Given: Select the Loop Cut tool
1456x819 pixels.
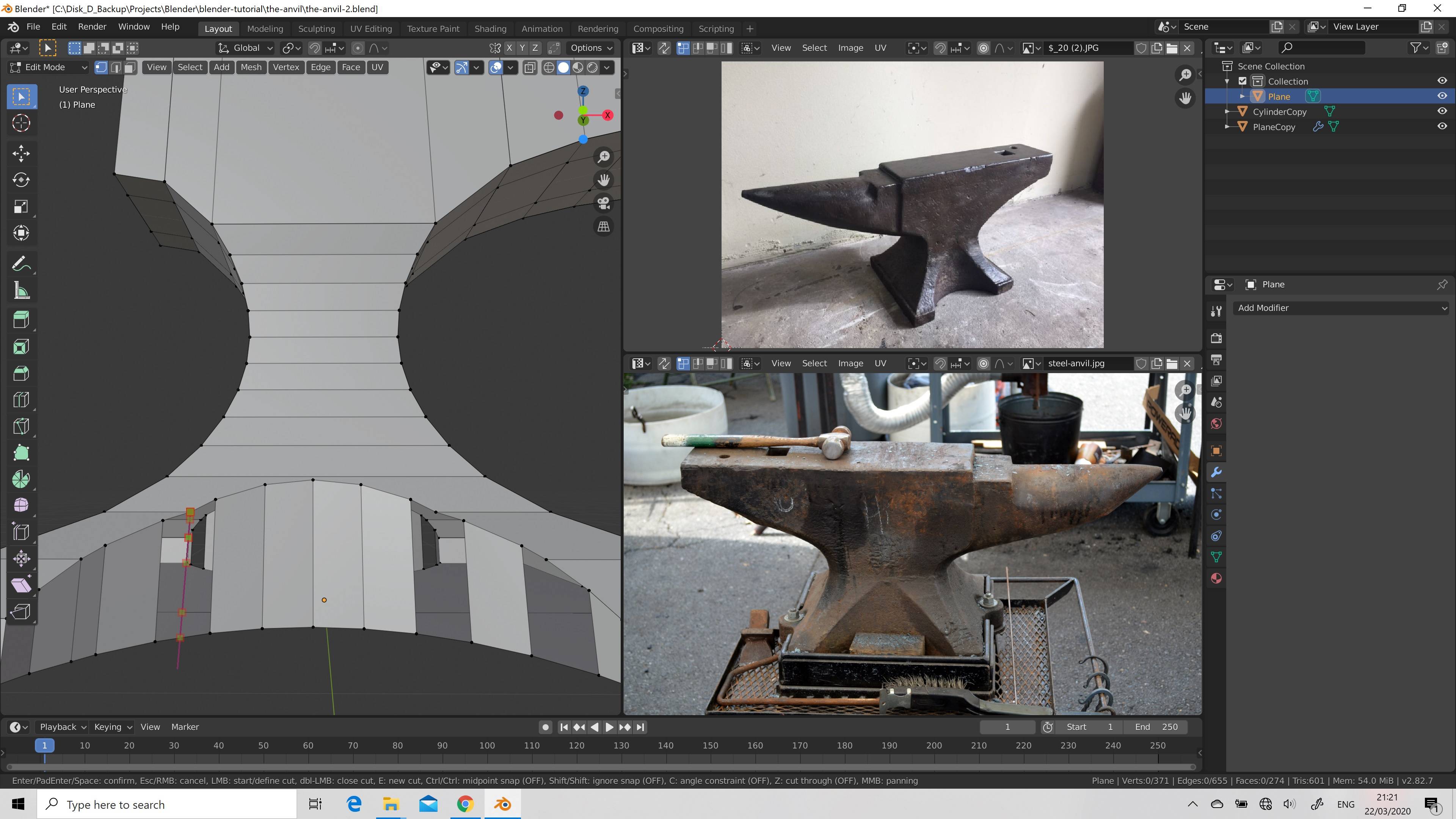Looking at the screenshot, I should coord(21,400).
